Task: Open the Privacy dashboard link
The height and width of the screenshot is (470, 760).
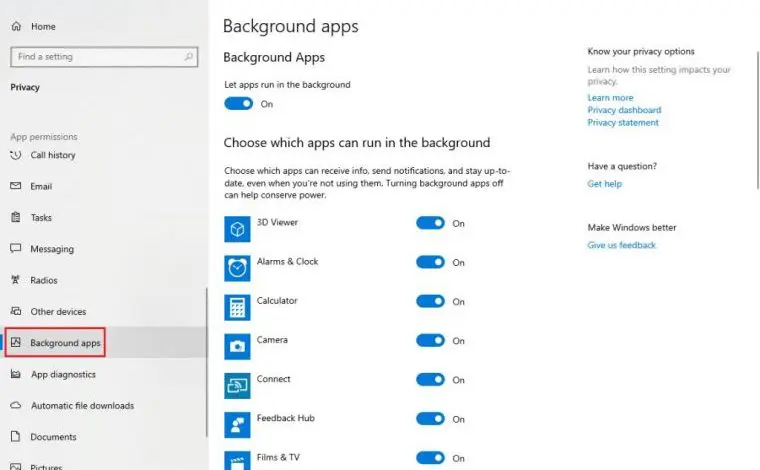Action: 624,110
